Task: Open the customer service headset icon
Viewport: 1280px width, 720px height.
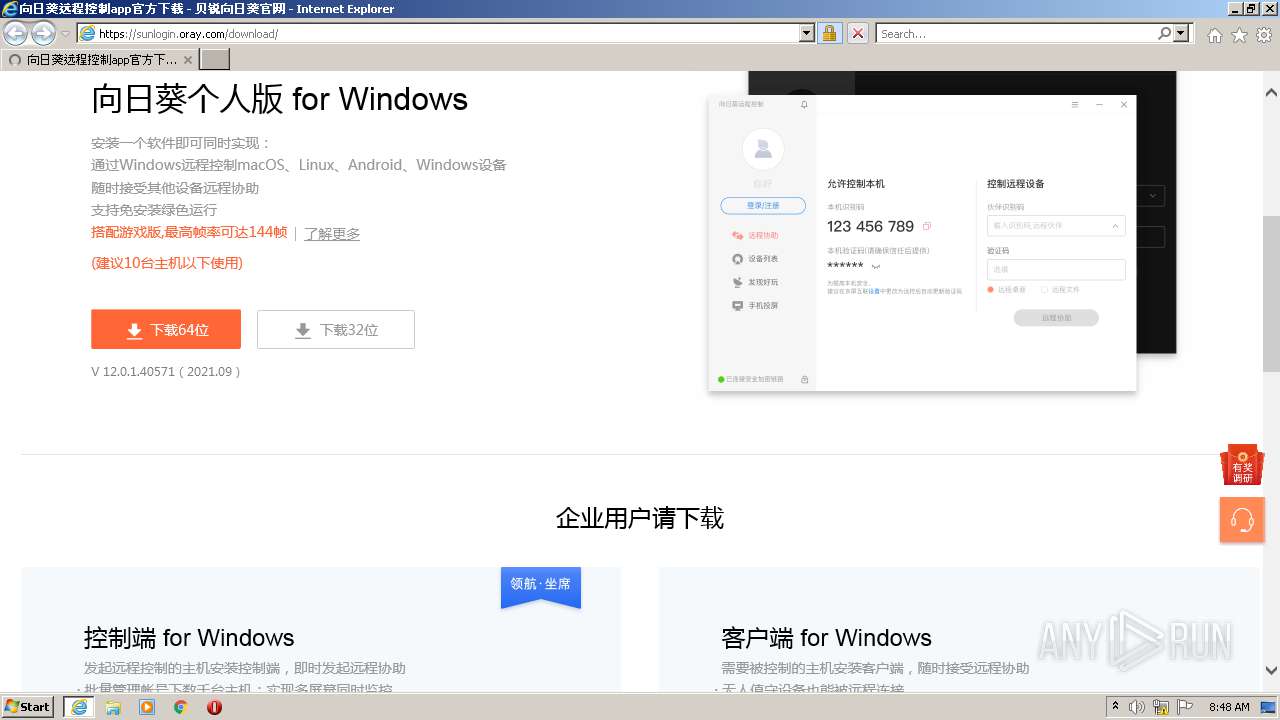Action: (x=1242, y=520)
